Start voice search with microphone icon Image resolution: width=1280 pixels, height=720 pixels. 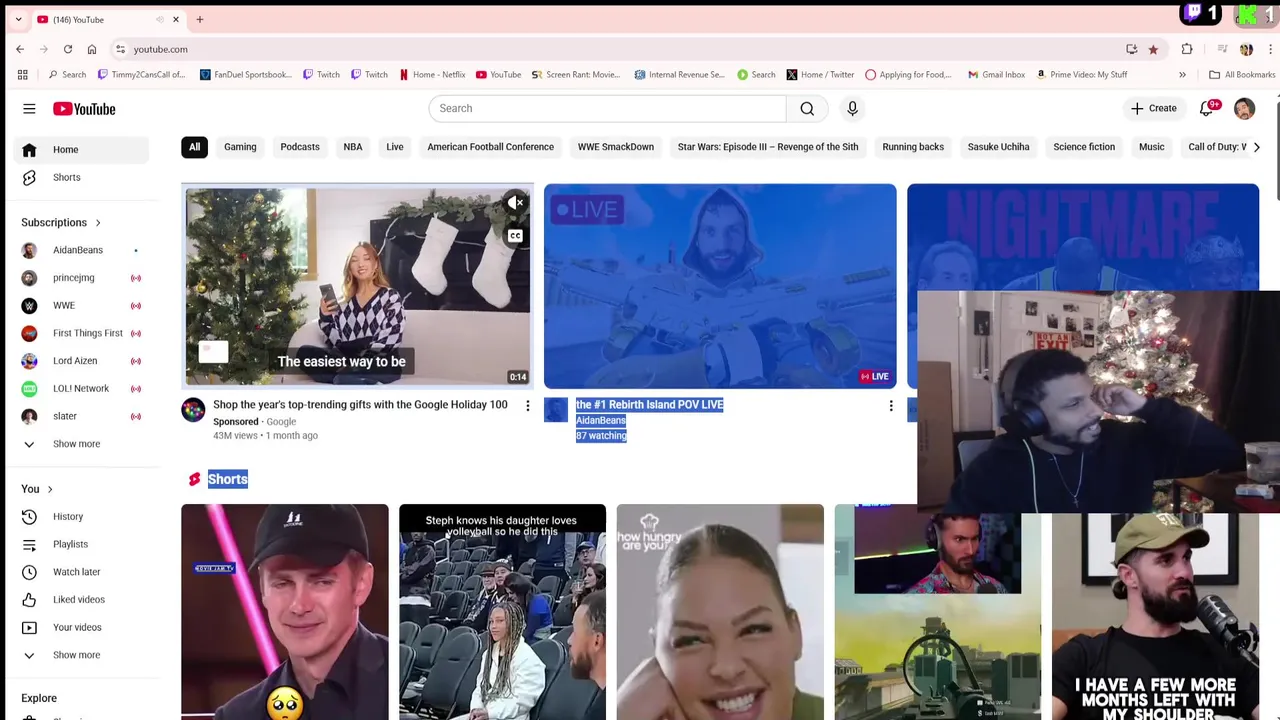852,108
